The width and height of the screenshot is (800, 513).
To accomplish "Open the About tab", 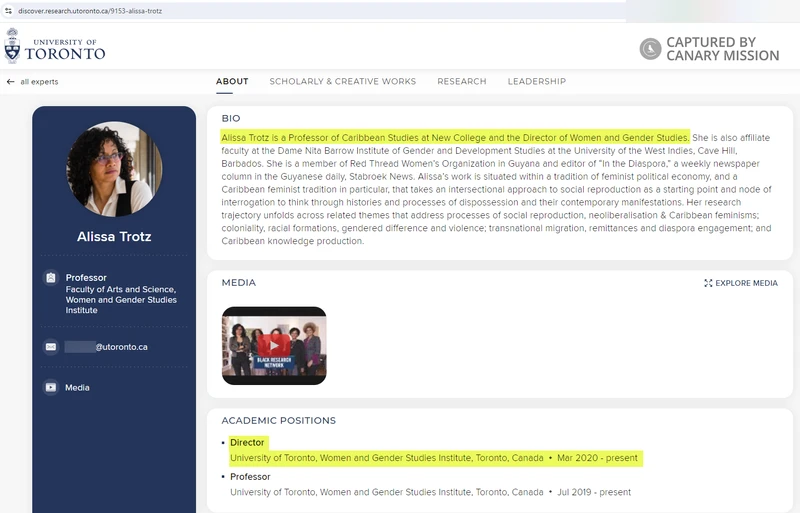I will [232, 81].
